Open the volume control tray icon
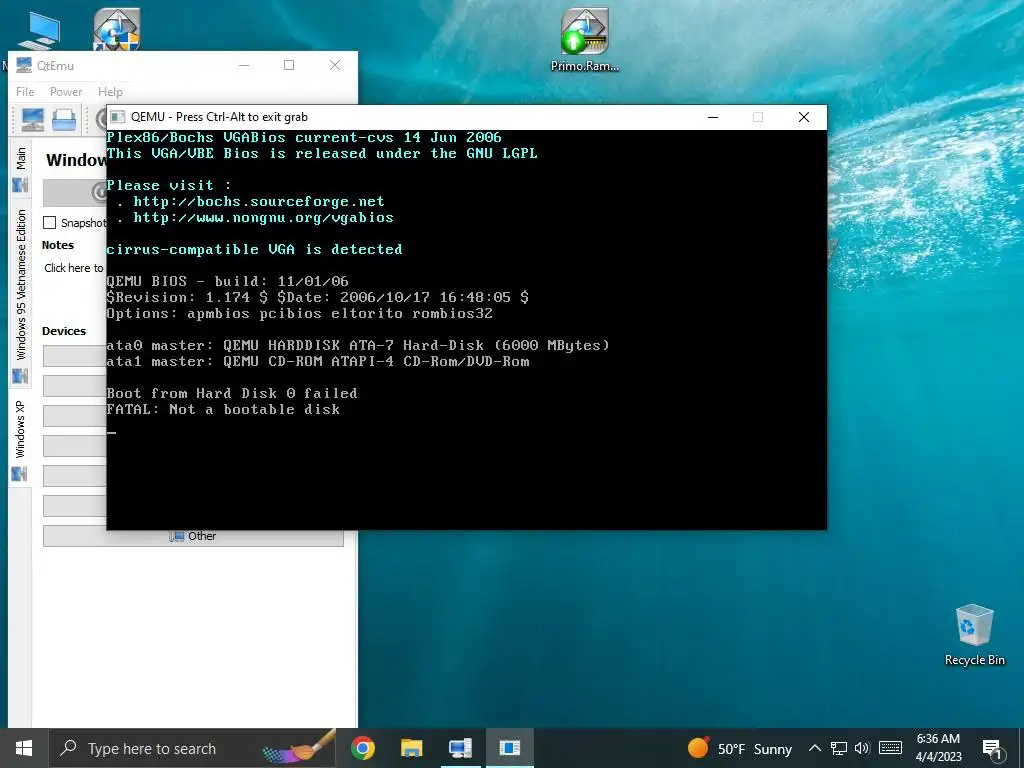1024x768 pixels. [x=862, y=748]
